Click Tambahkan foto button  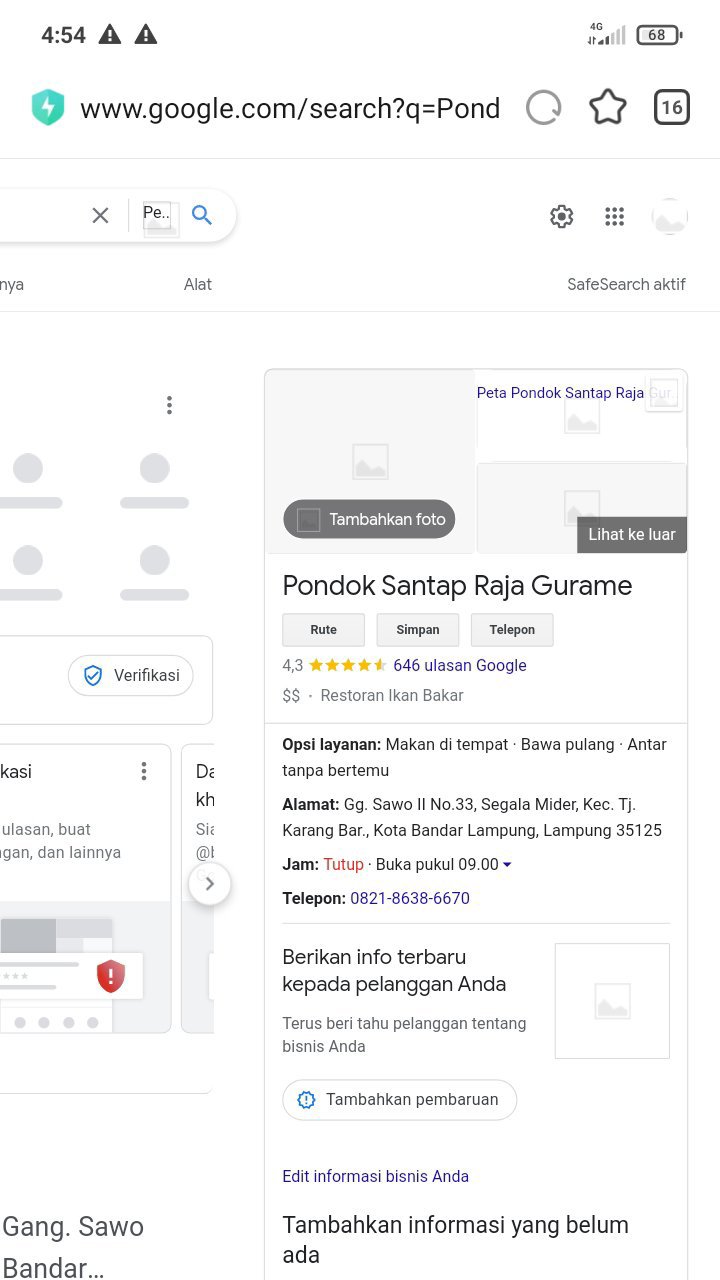370,519
